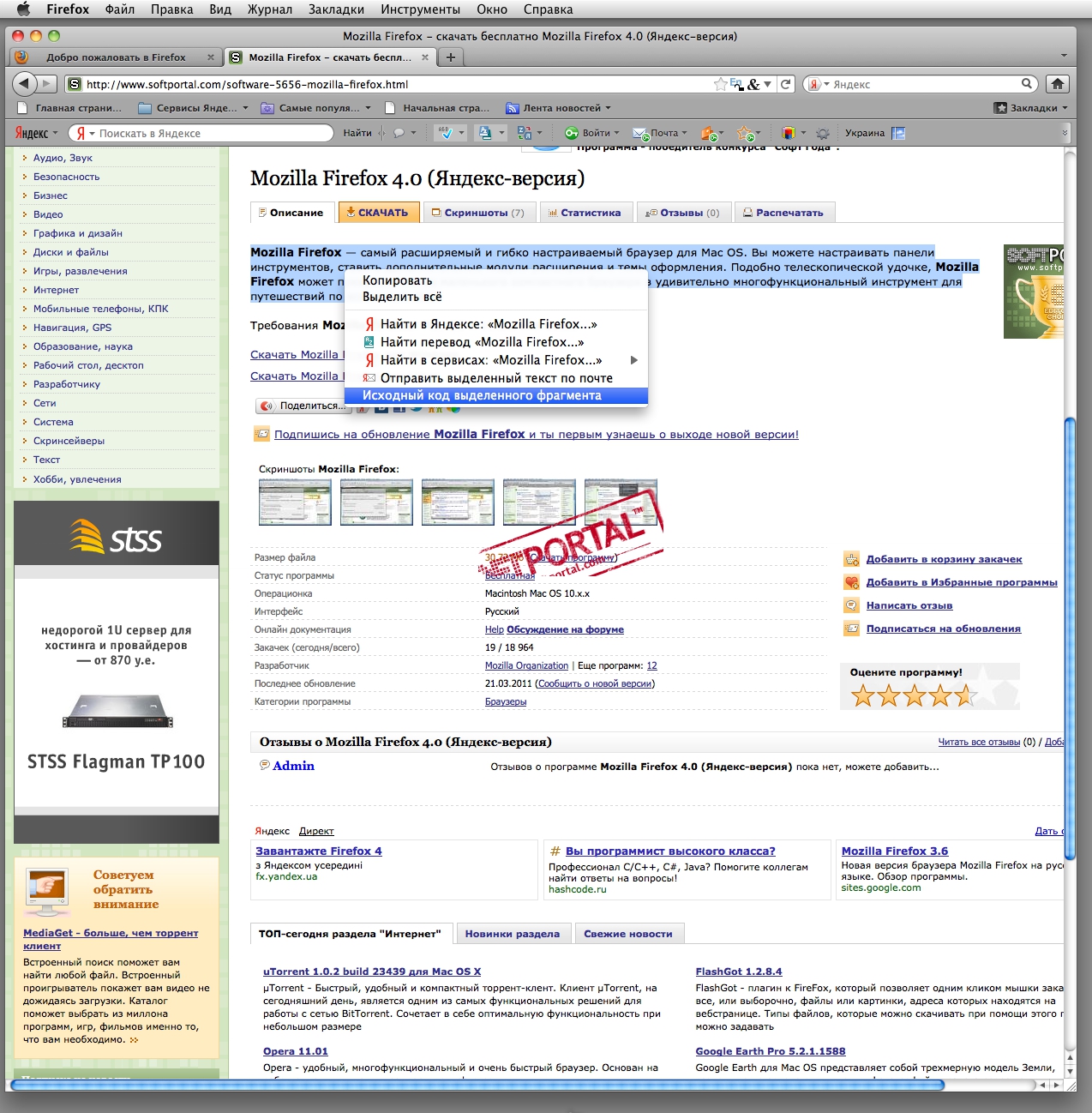Viewport: 1092px width, 1113px height.
Task: Open 'Mozilla Organization' developer link
Action: pos(526,665)
